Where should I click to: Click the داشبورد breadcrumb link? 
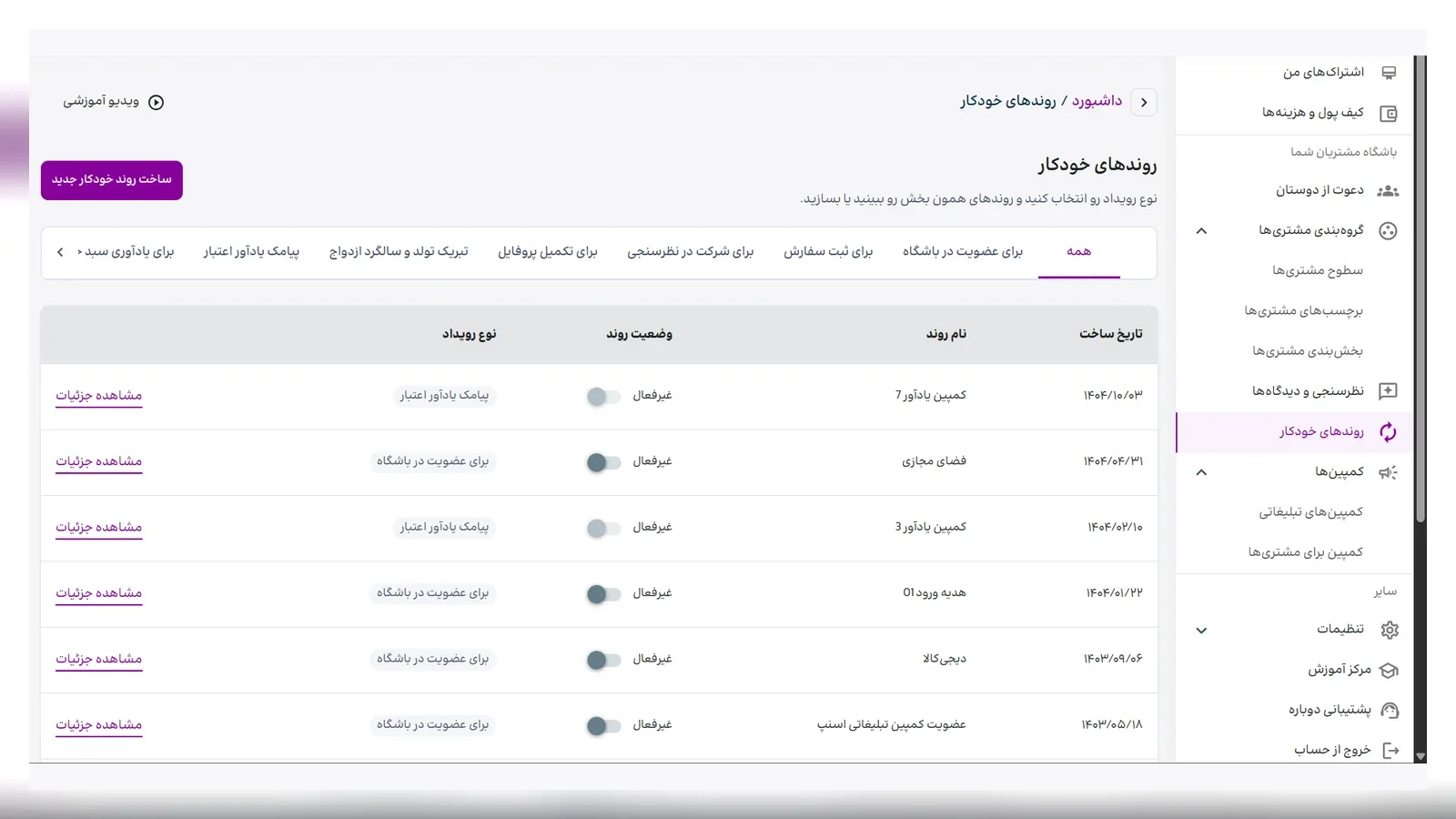pyautogui.click(x=1097, y=101)
